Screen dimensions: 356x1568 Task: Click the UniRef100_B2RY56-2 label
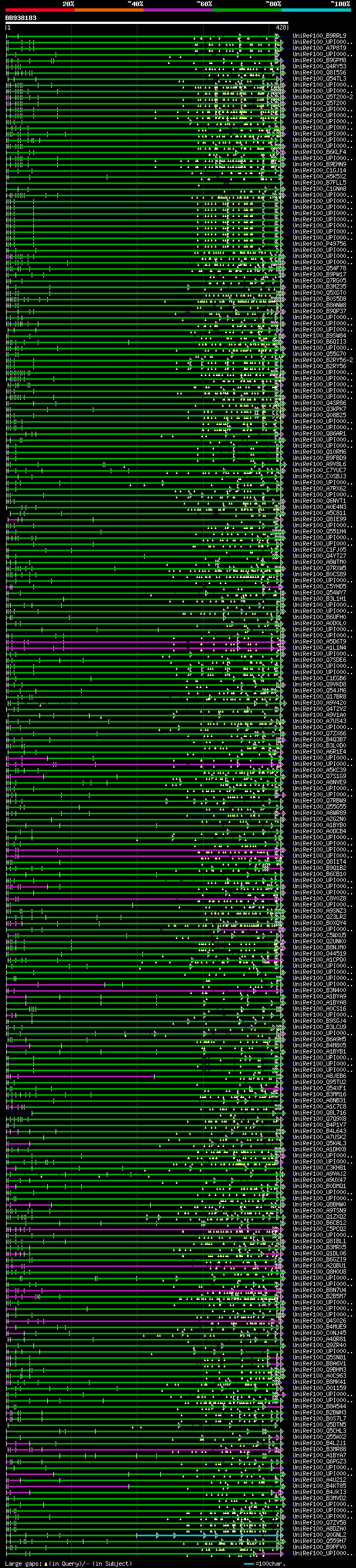[x=323, y=360]
